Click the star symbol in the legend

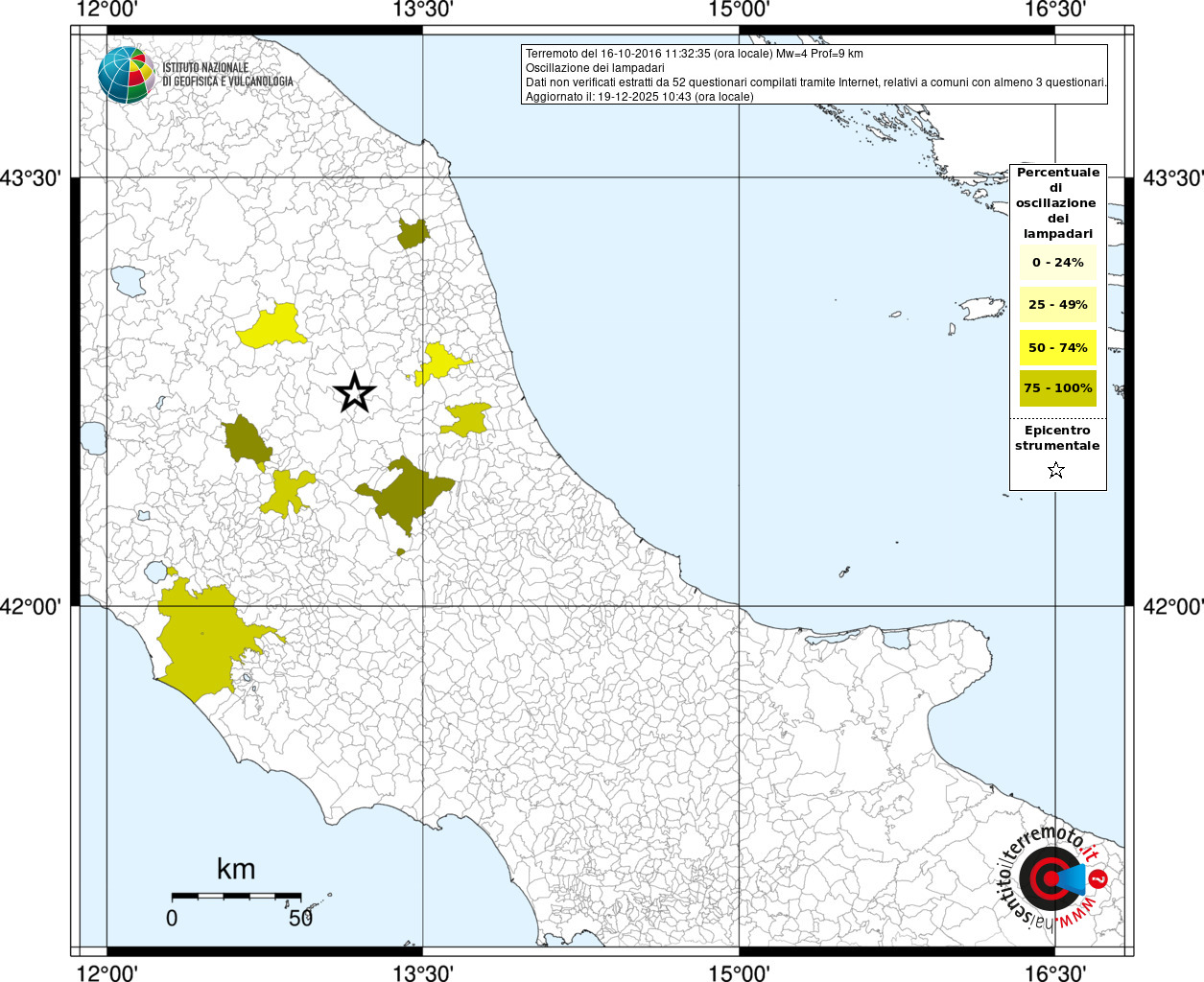pos(1056,470)
